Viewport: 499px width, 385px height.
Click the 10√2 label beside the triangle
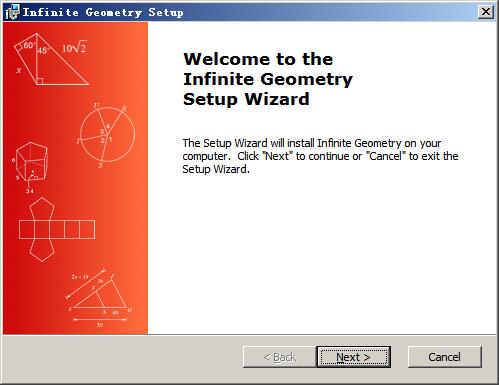point(74,47)
